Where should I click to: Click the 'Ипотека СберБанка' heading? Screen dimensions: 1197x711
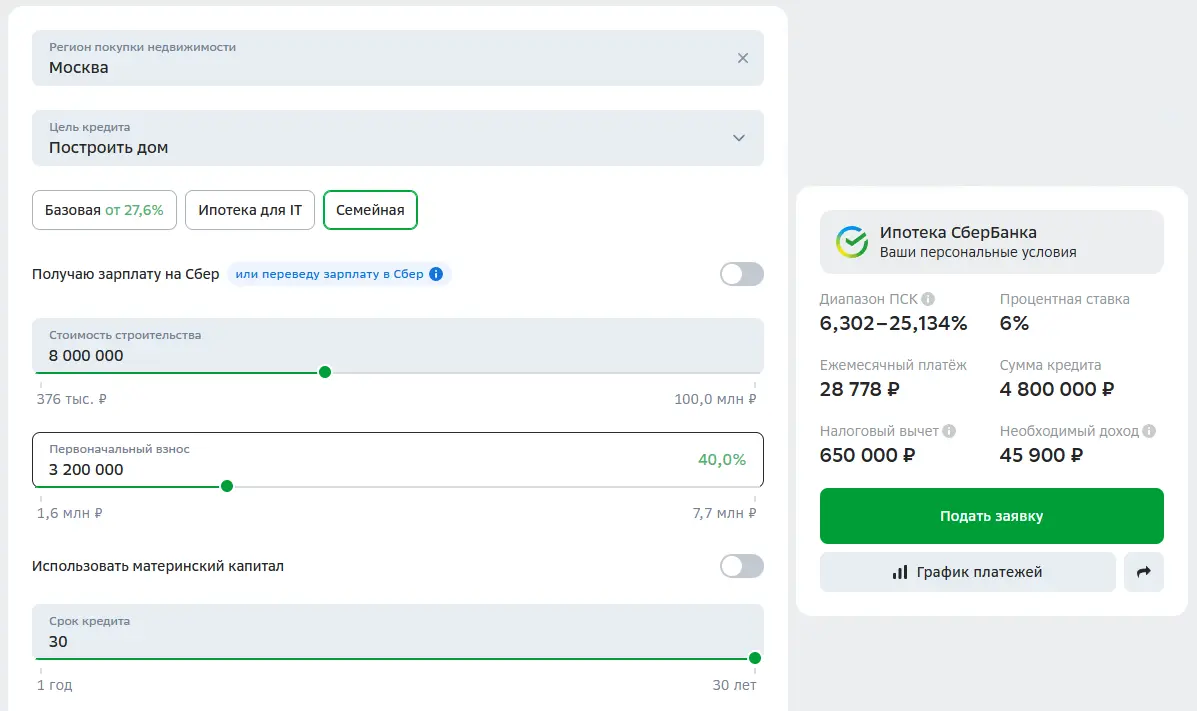point(958,232)
